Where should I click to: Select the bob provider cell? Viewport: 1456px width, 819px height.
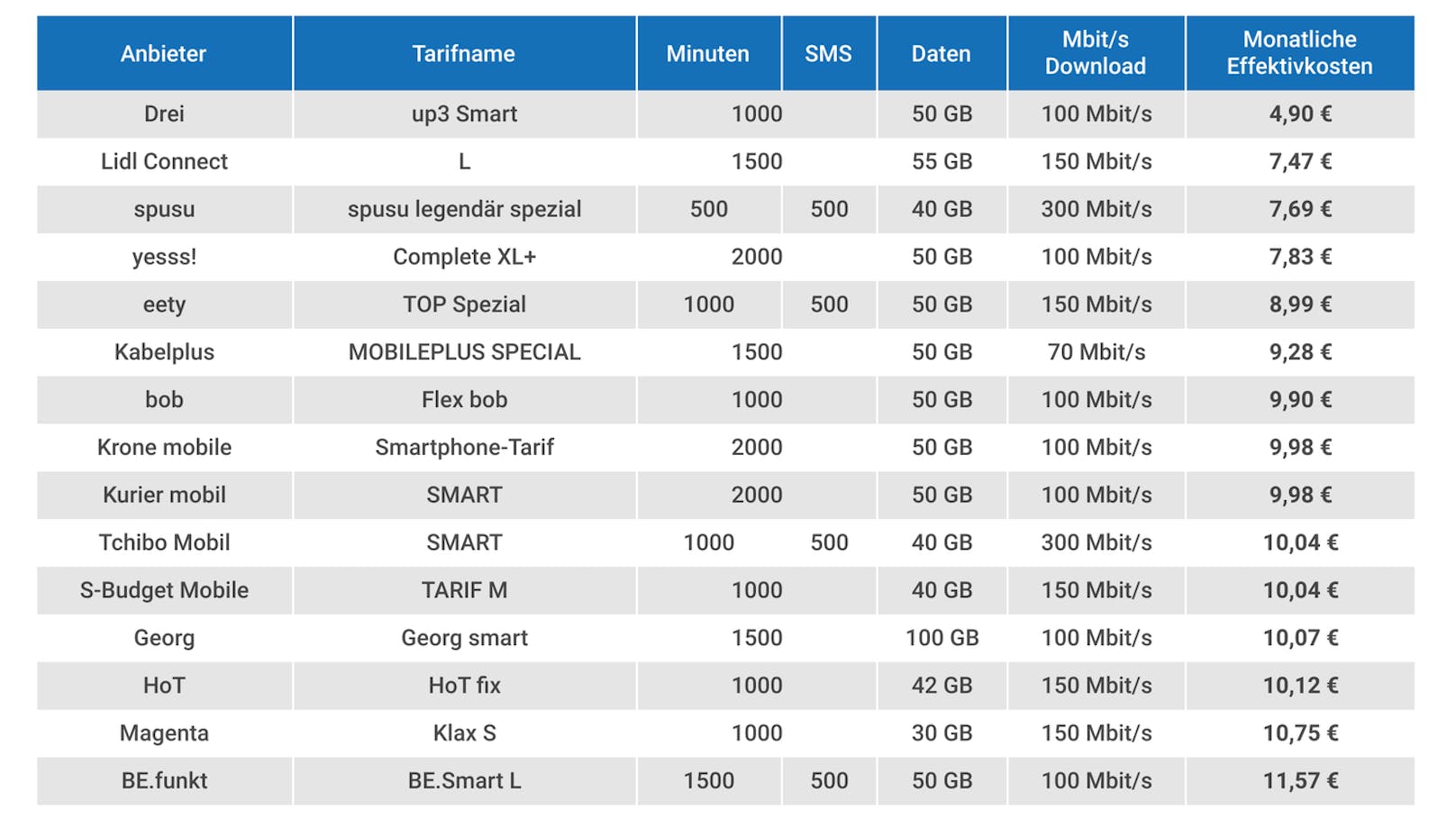coord(164,400)
